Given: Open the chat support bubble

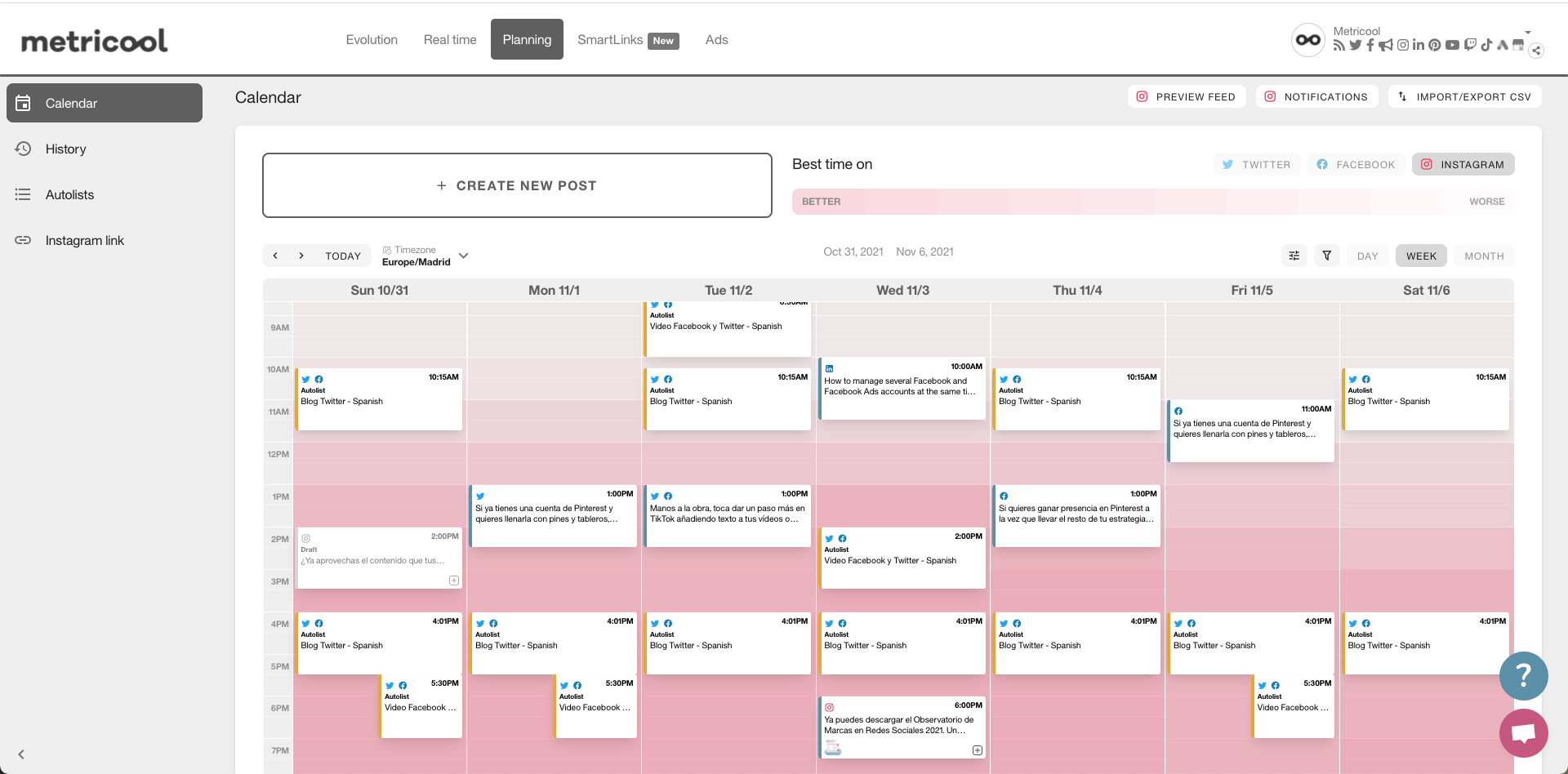Looking at the screenshot, I should (1523, 732).
